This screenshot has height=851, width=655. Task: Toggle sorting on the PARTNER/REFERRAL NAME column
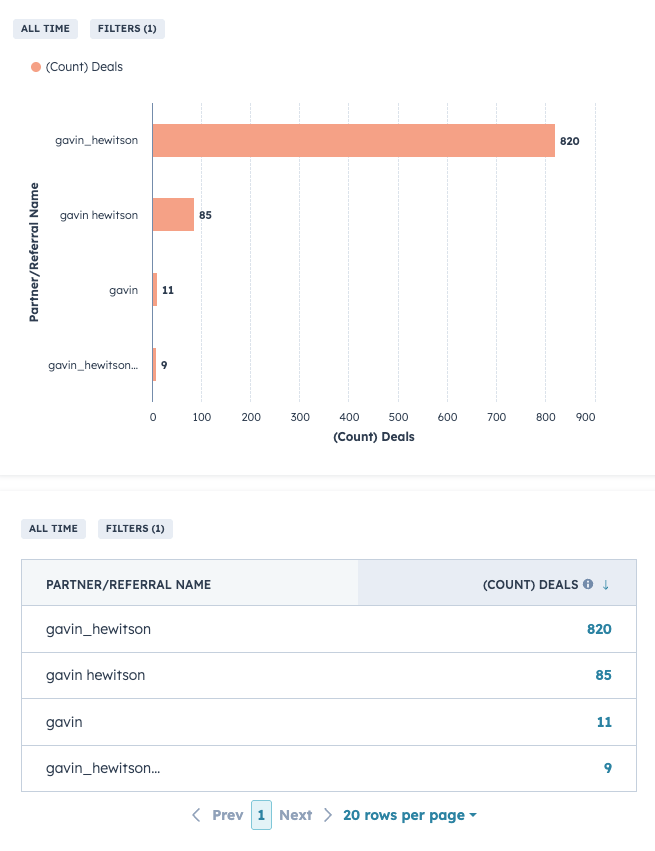[x=131, y=582]
